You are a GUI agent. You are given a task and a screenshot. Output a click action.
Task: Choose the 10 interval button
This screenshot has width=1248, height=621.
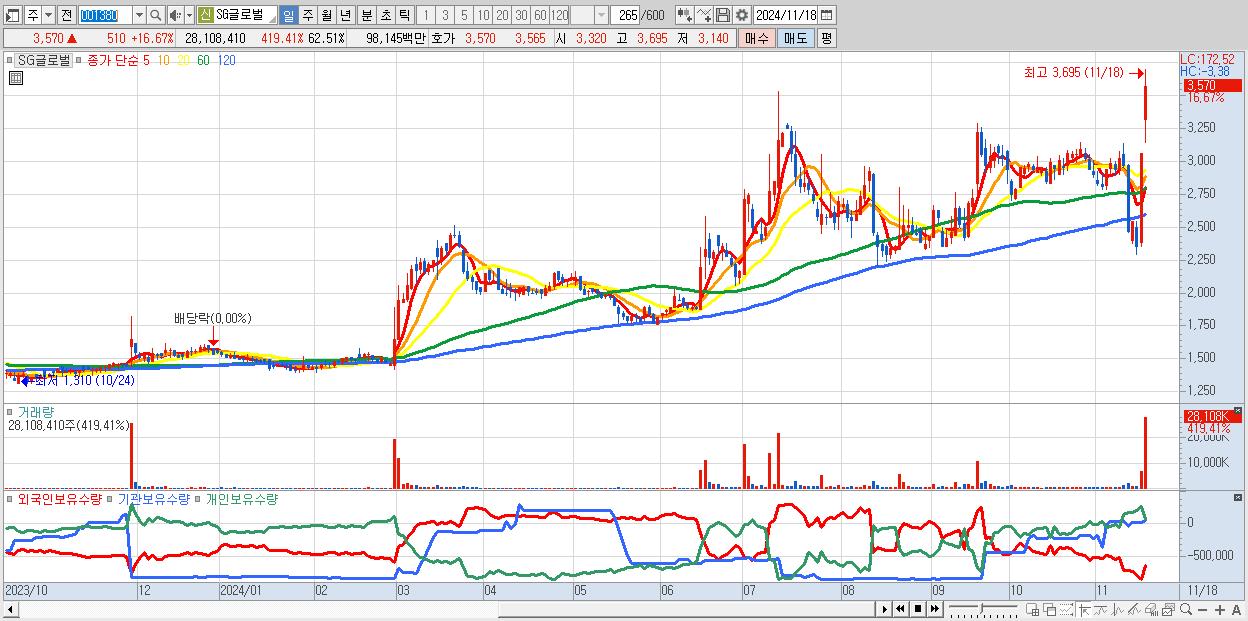pos(483,15)
